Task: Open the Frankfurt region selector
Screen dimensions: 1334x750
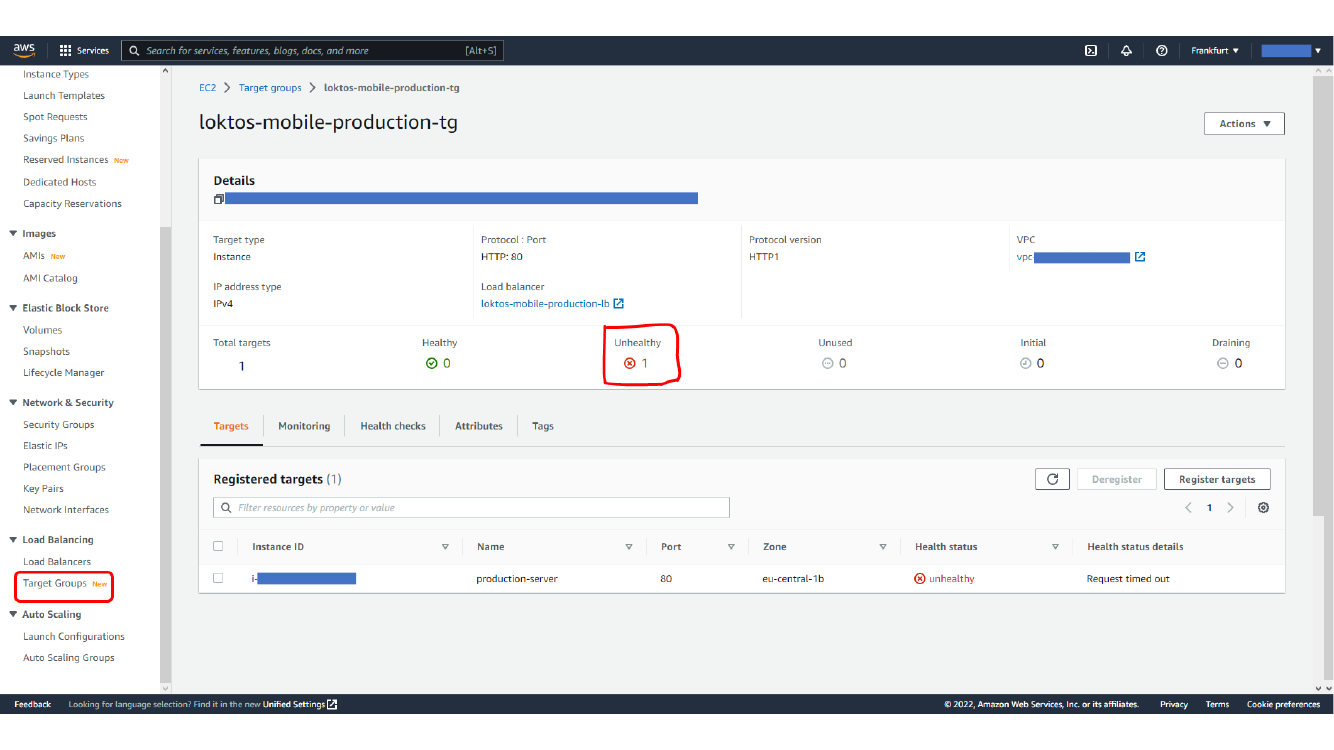Action: 1215,51
